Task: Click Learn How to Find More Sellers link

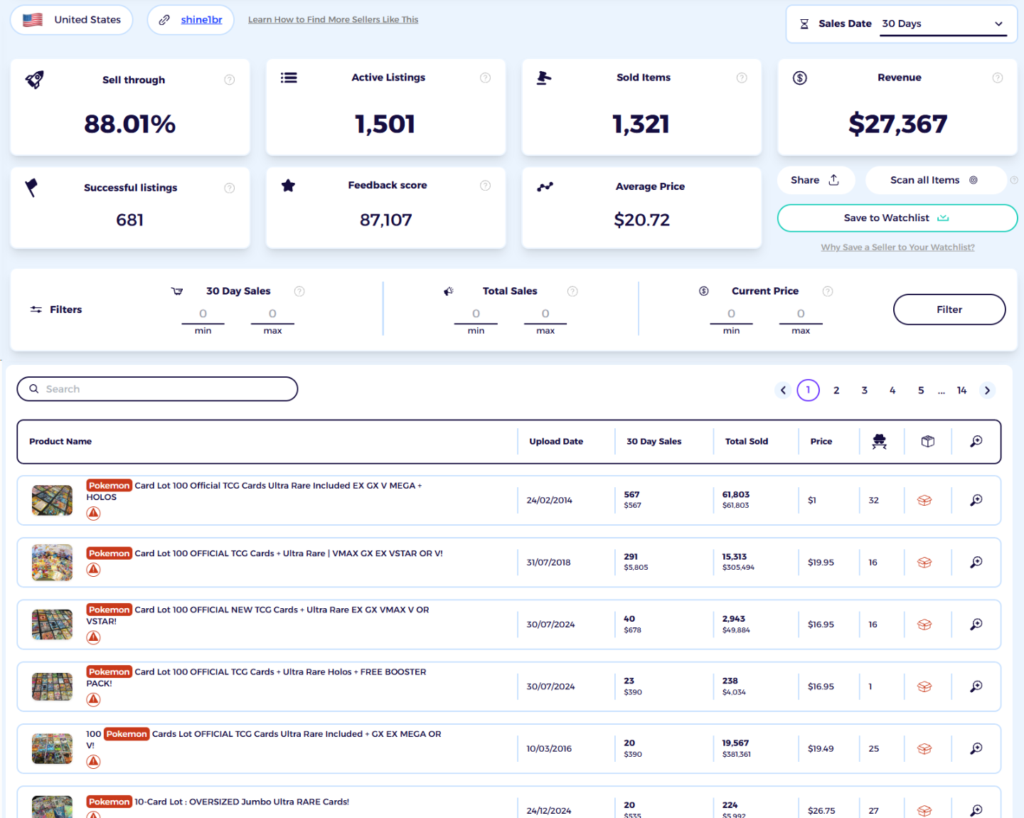Action: coord(333,20)
